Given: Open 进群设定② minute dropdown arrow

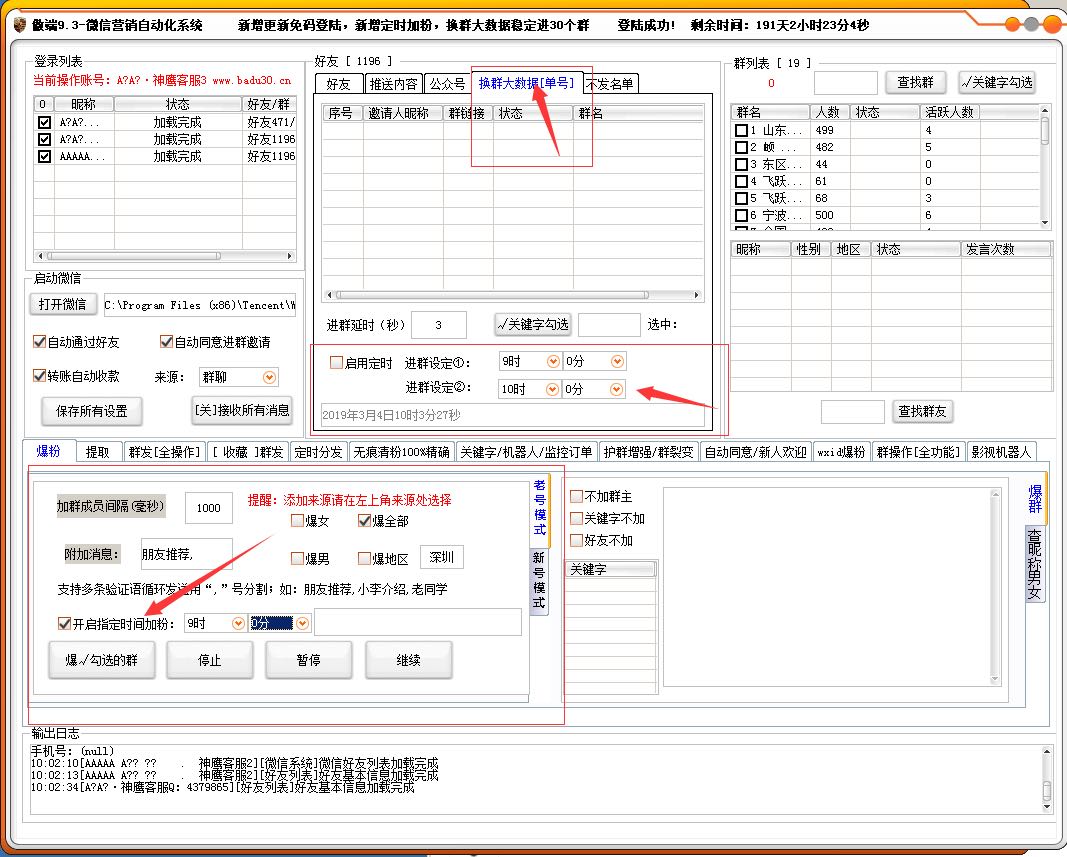Looking at the screenshot, I should (617, 389).
